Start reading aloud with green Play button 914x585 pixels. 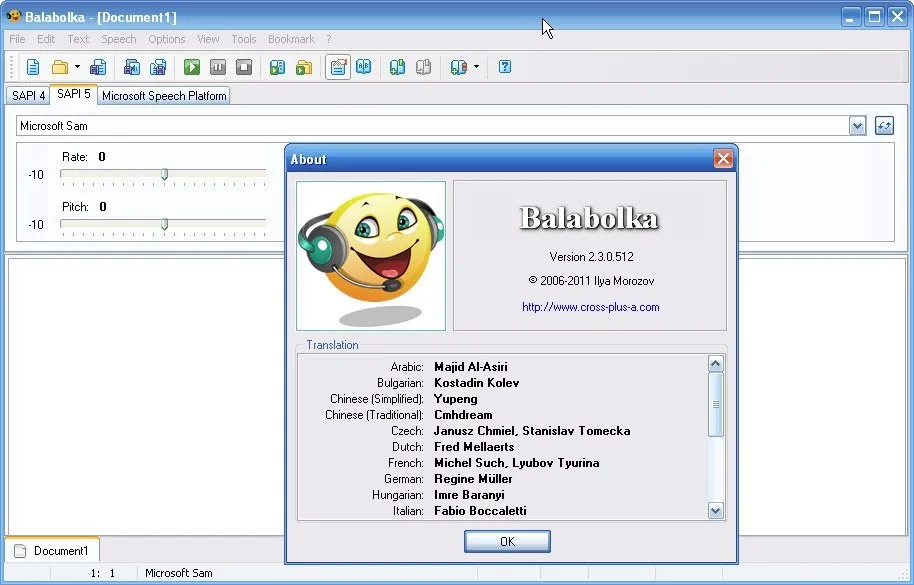coord(192,67)
